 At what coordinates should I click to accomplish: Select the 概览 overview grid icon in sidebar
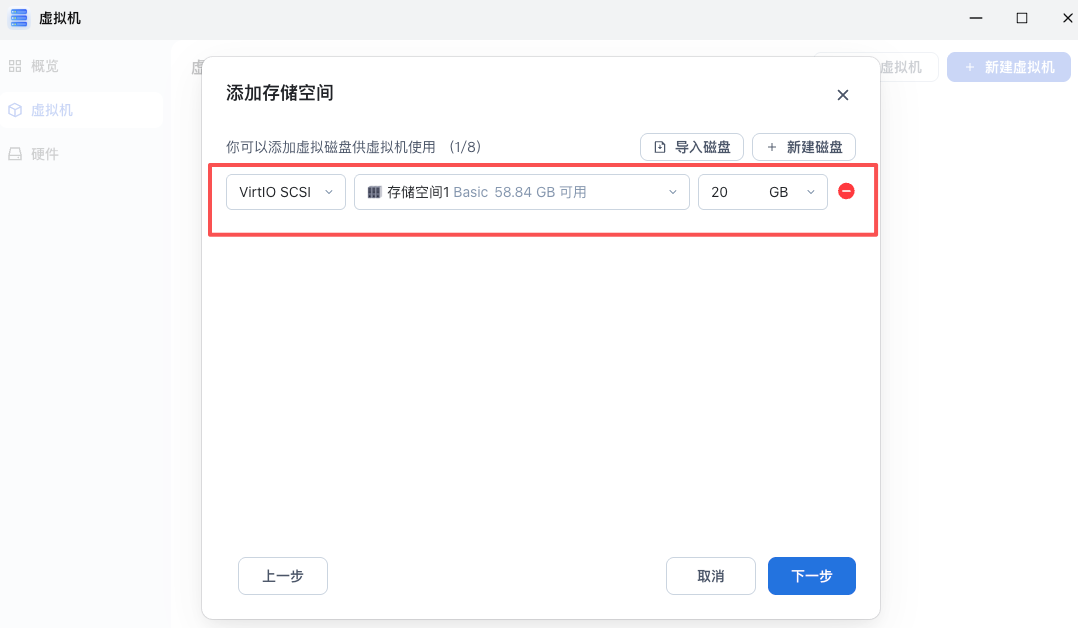click(x=16, y=66)
